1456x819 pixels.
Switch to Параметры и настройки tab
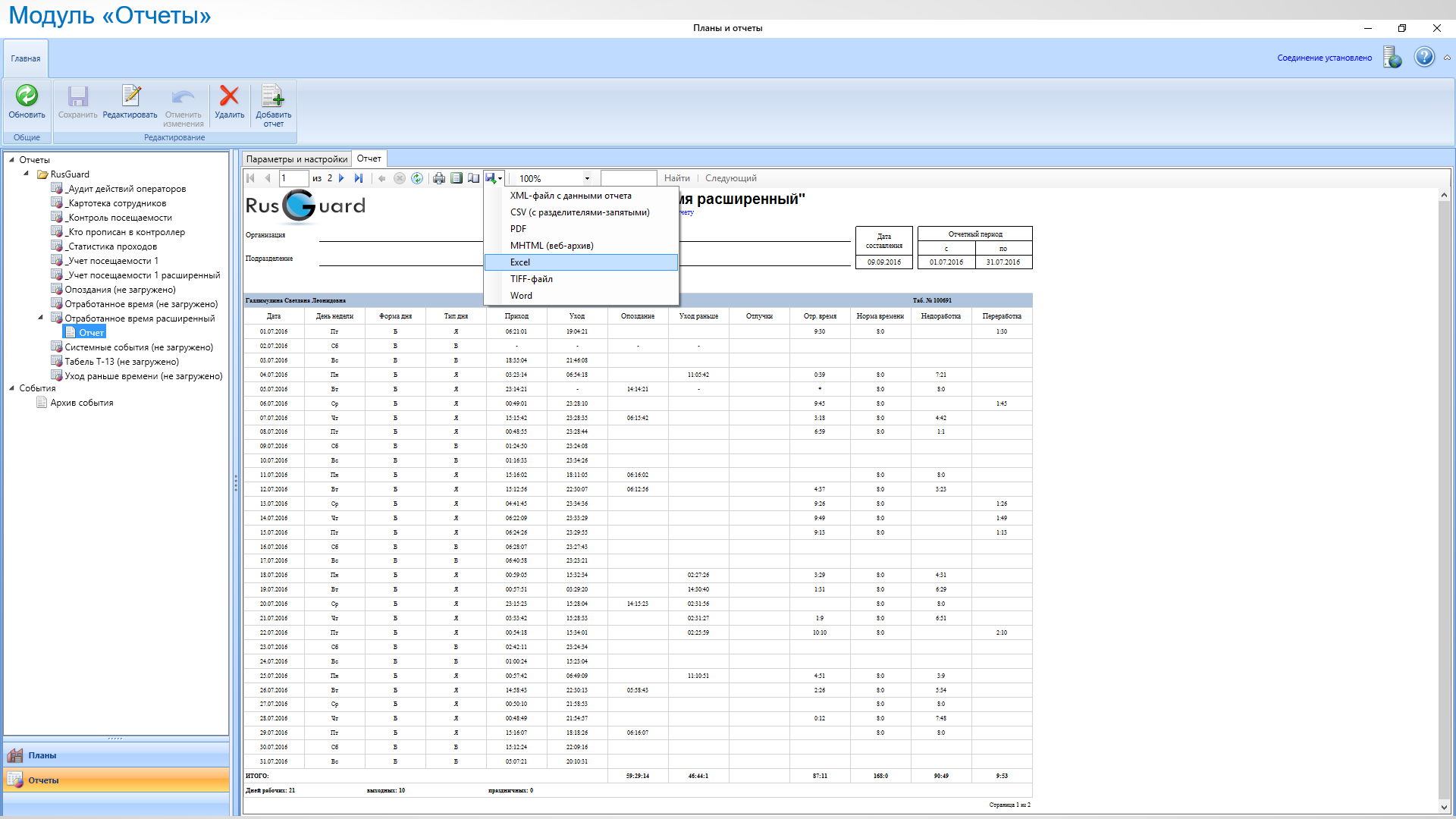(297, 159)
